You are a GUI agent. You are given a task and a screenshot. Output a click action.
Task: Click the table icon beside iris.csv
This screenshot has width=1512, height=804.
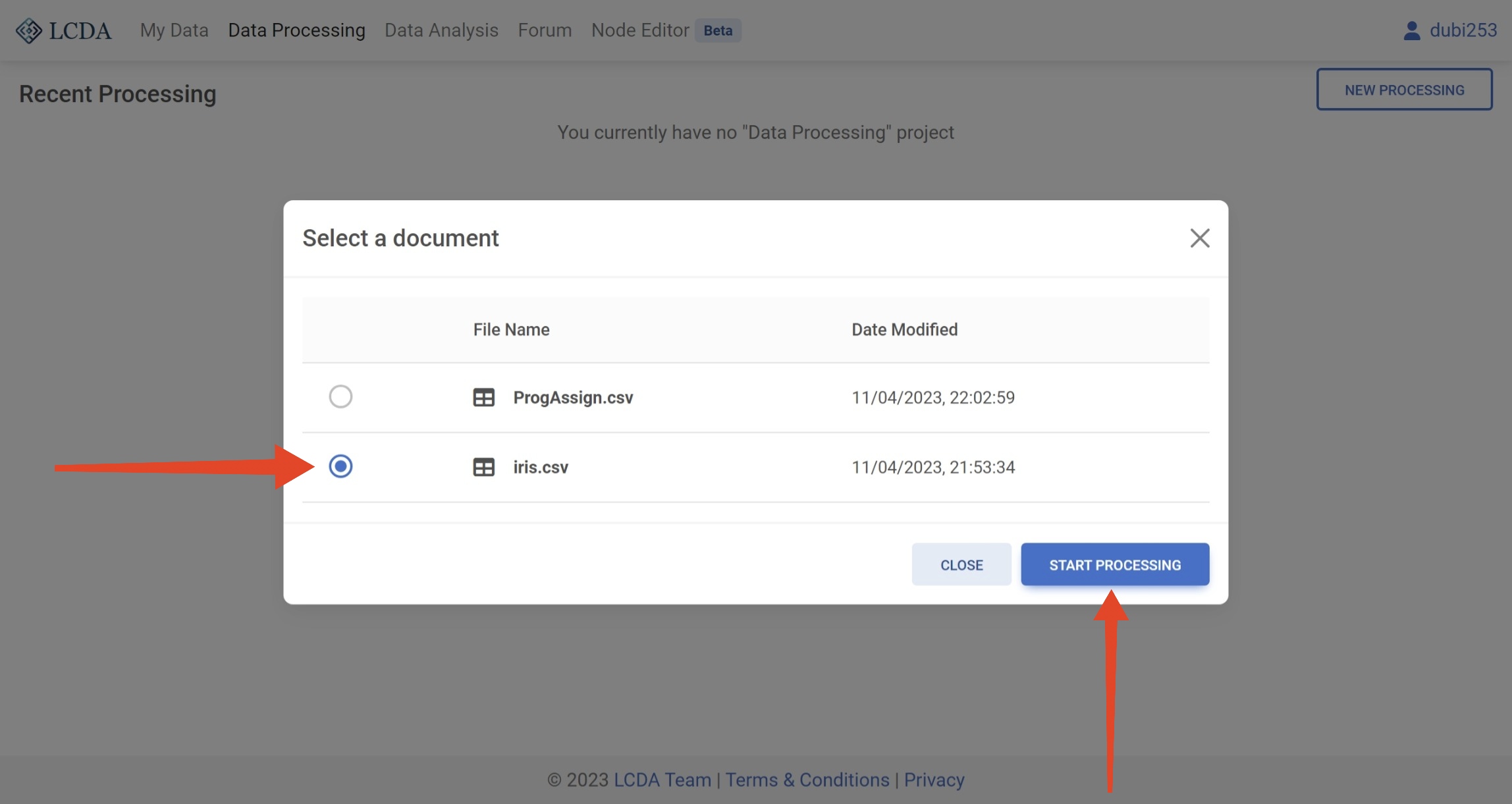tap(483, 467)
